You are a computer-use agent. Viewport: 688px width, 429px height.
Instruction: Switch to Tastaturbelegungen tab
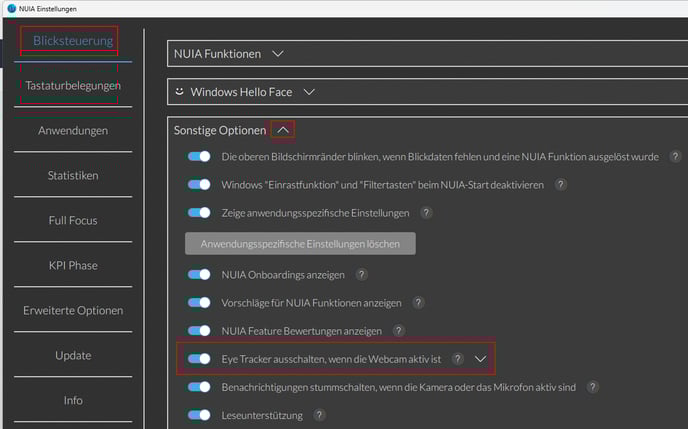tap(73, 86)
